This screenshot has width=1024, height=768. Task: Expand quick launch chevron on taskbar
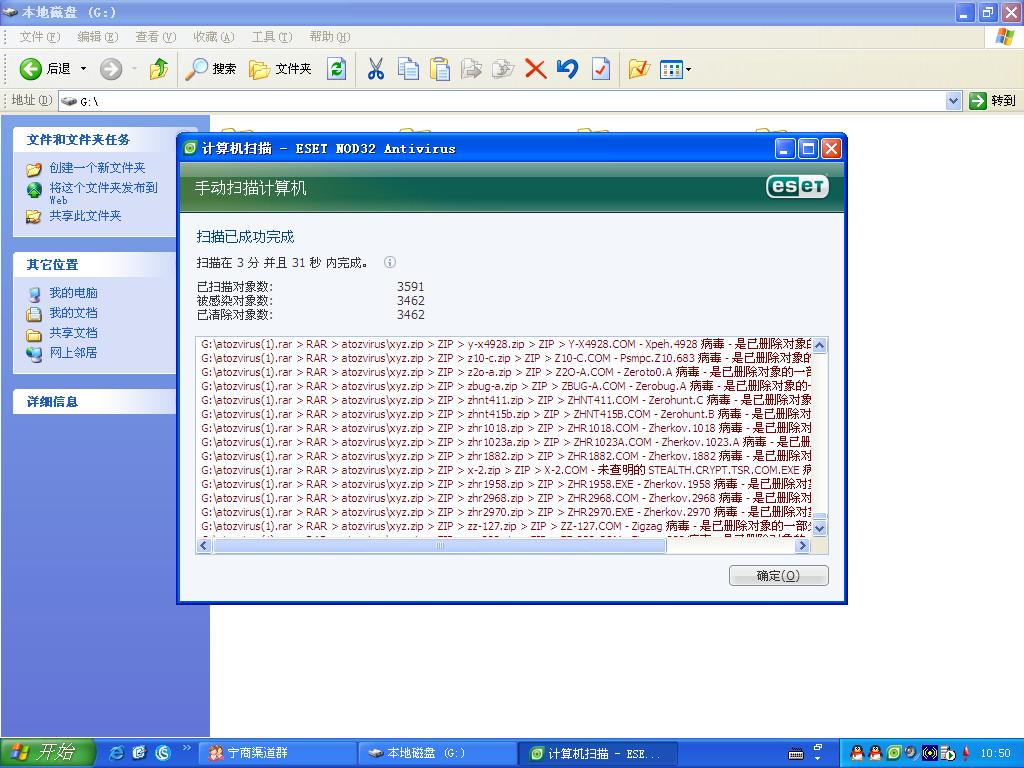(186, 748)
